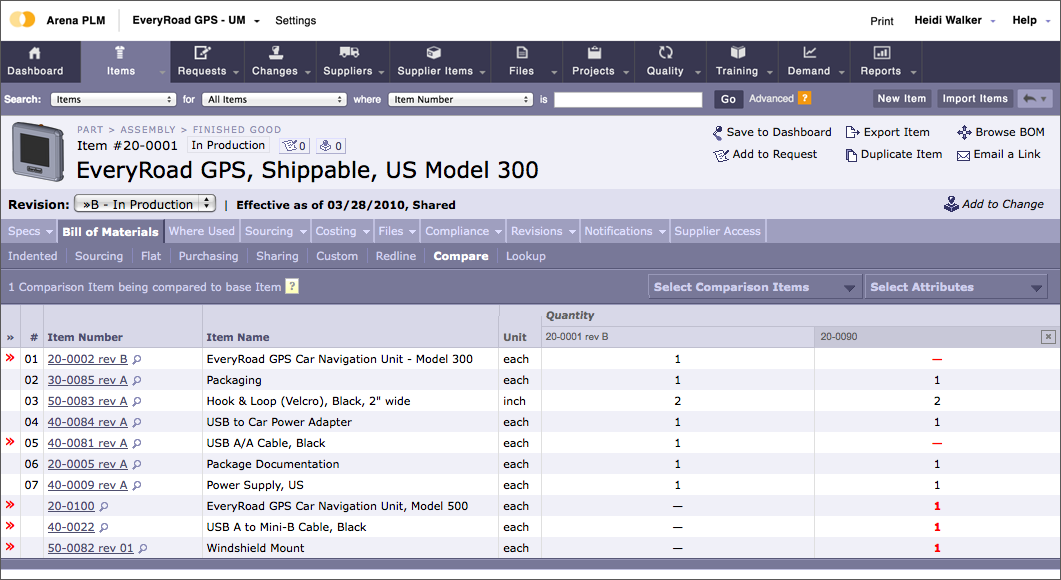Click the requests count badge showing 0
The width and height of the screenshot is (1061, 580).
click(294, 146)
